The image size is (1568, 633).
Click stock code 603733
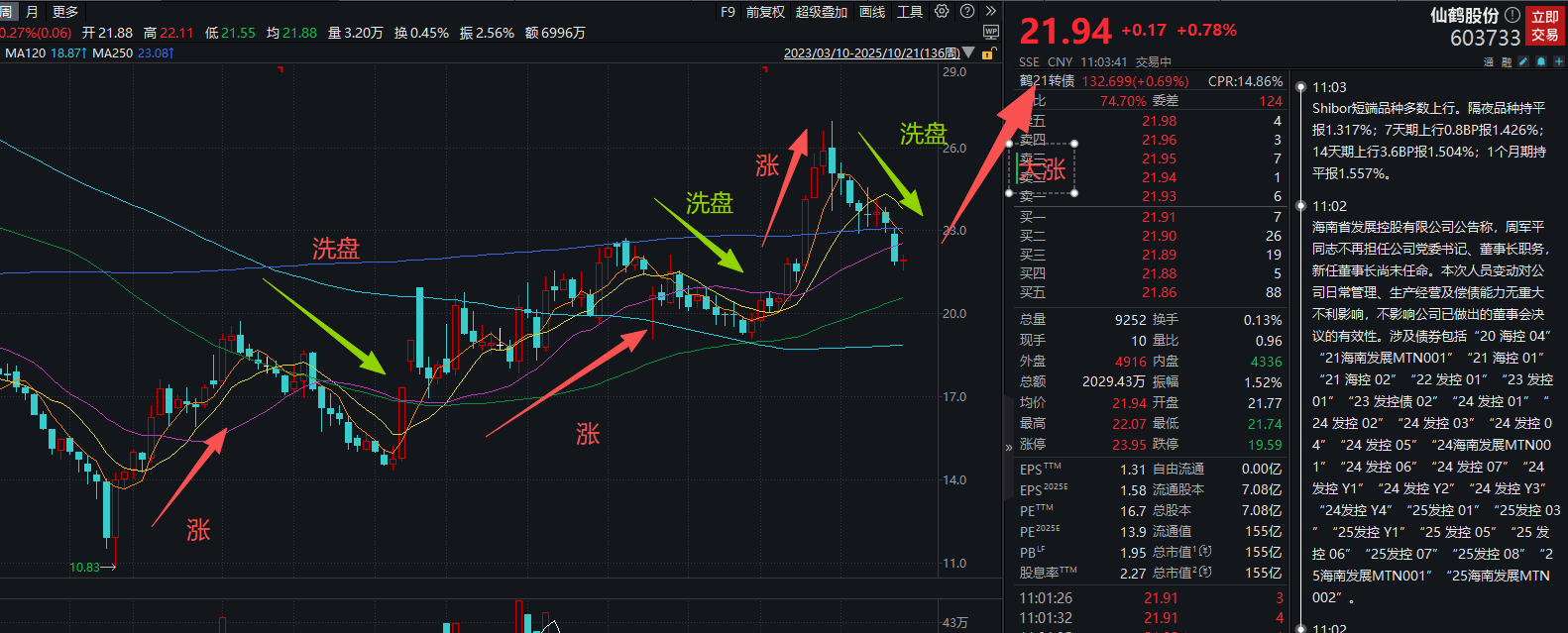click(1485, 38)
